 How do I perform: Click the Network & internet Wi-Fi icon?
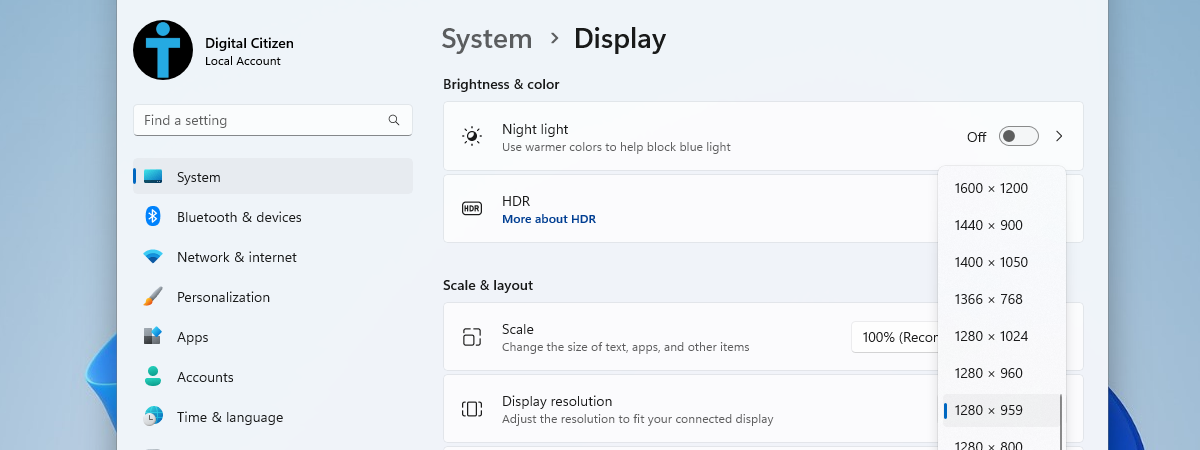click(x=153, y=257)
